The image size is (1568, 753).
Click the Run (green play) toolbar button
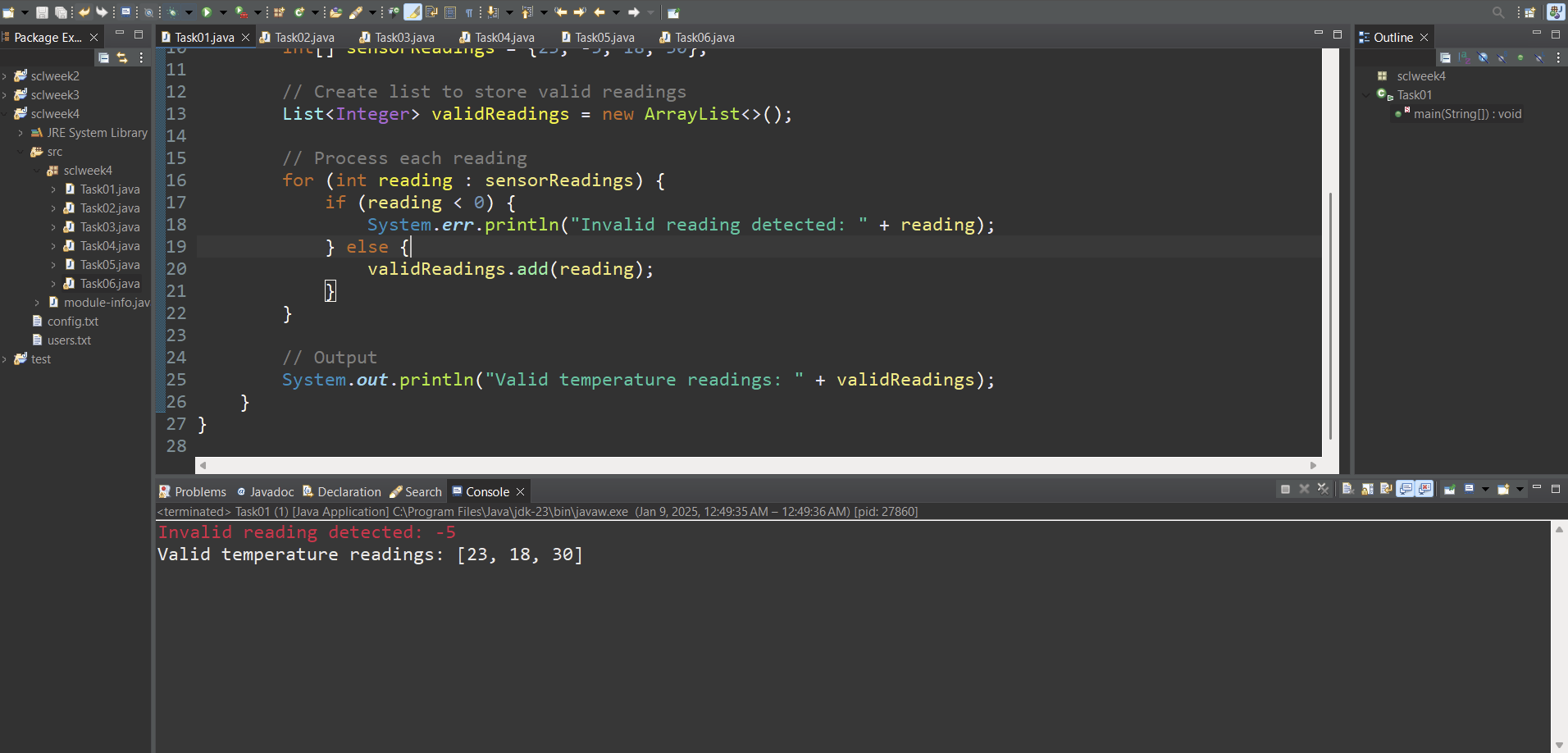pos(207,12)
